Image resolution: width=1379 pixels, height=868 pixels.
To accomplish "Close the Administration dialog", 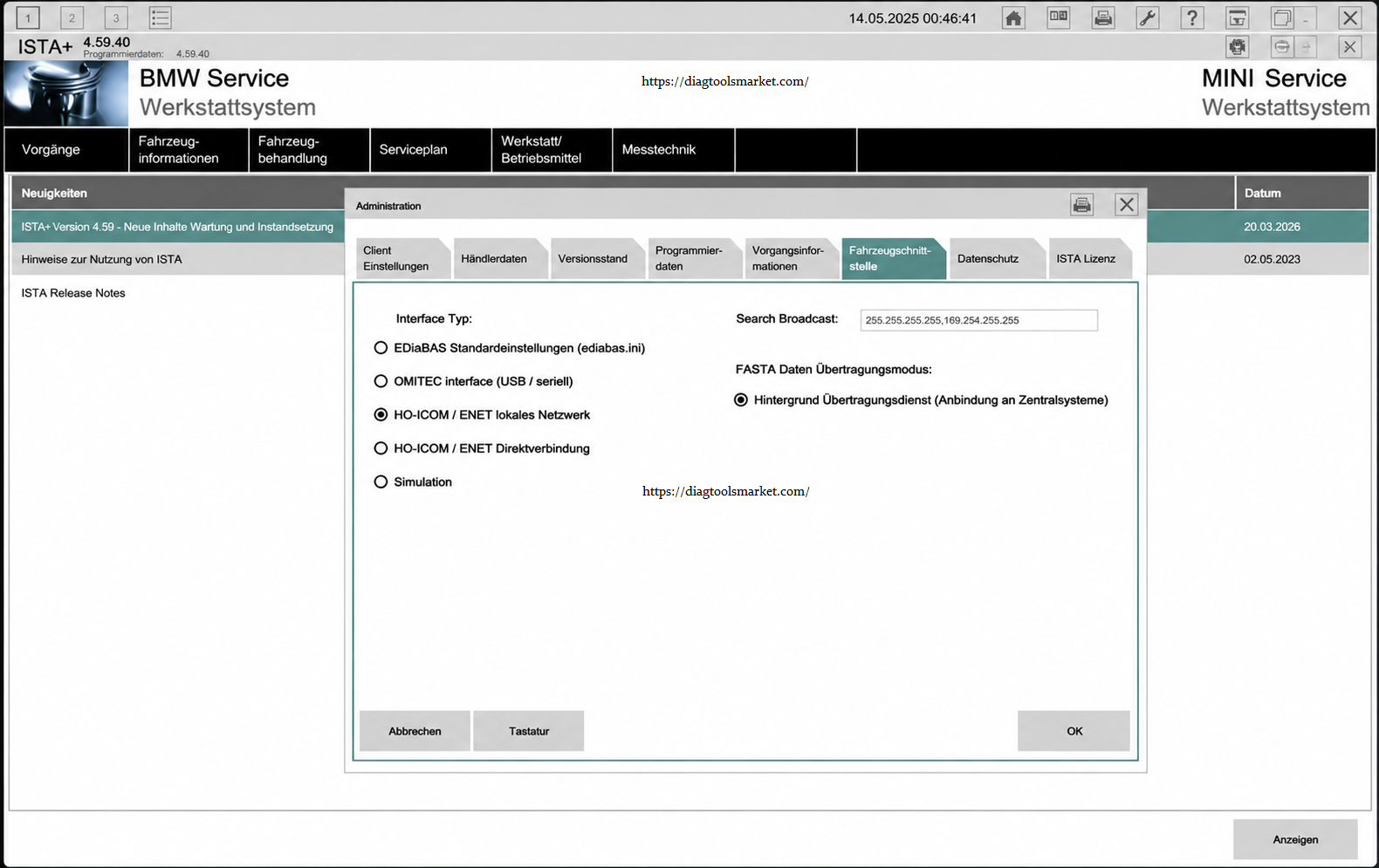I will tap(1127, 205).
